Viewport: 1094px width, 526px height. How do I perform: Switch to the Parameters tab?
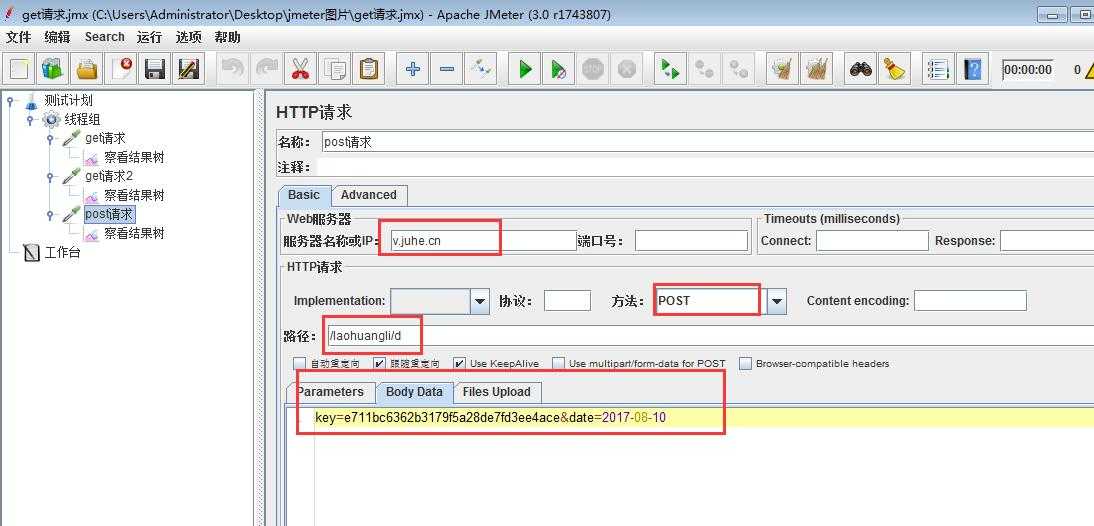pos(330,392)
